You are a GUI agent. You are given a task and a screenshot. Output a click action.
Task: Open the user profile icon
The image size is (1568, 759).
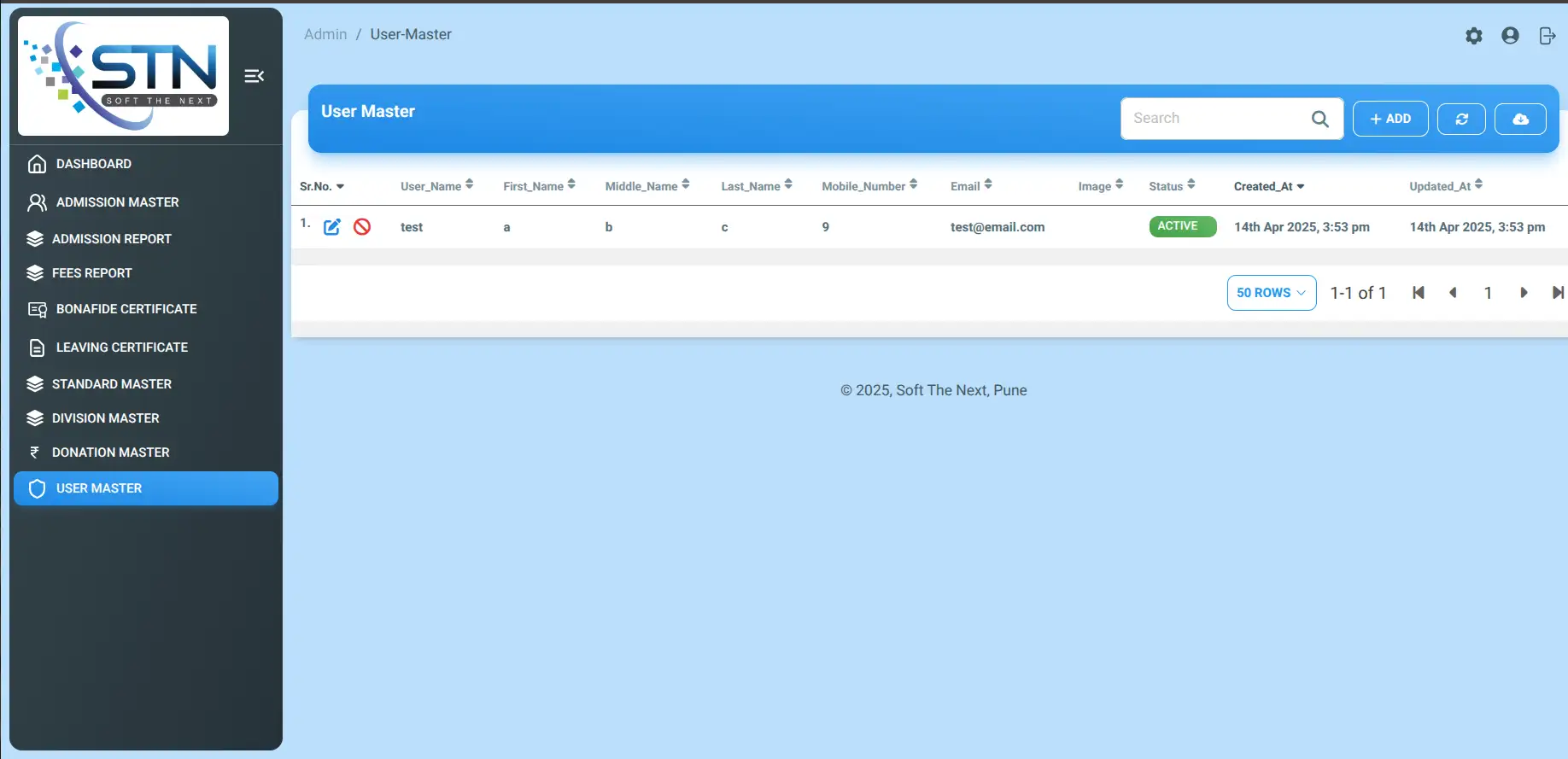point(1510,36)
